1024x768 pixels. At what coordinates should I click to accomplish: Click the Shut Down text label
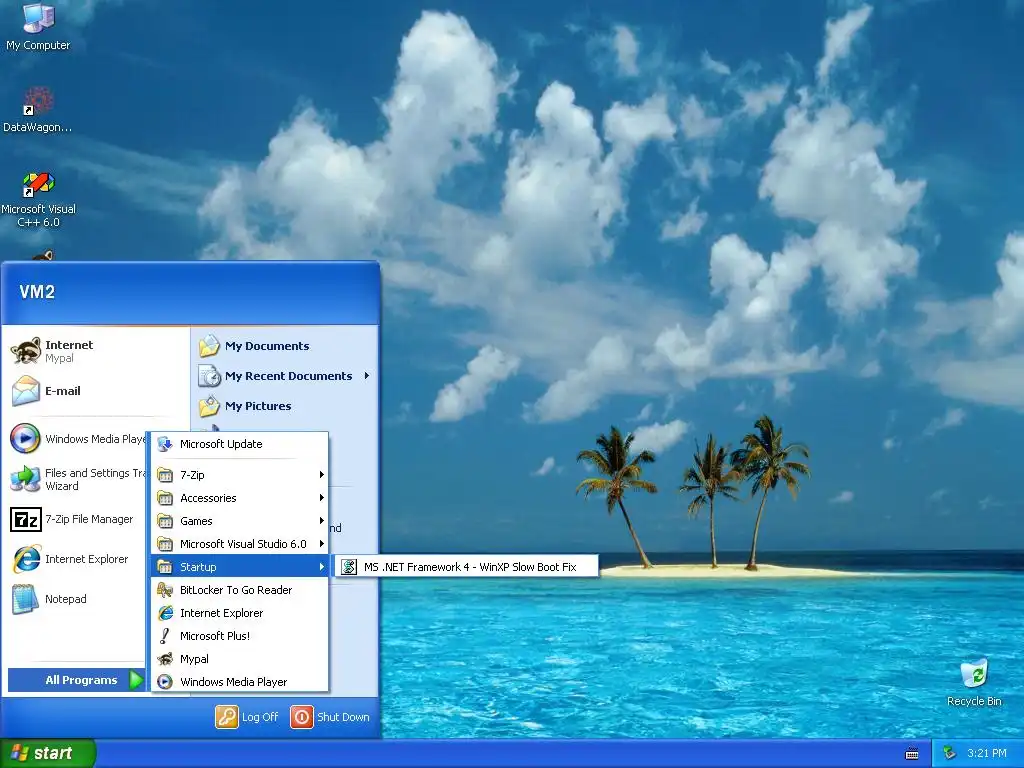coord(343,716)
